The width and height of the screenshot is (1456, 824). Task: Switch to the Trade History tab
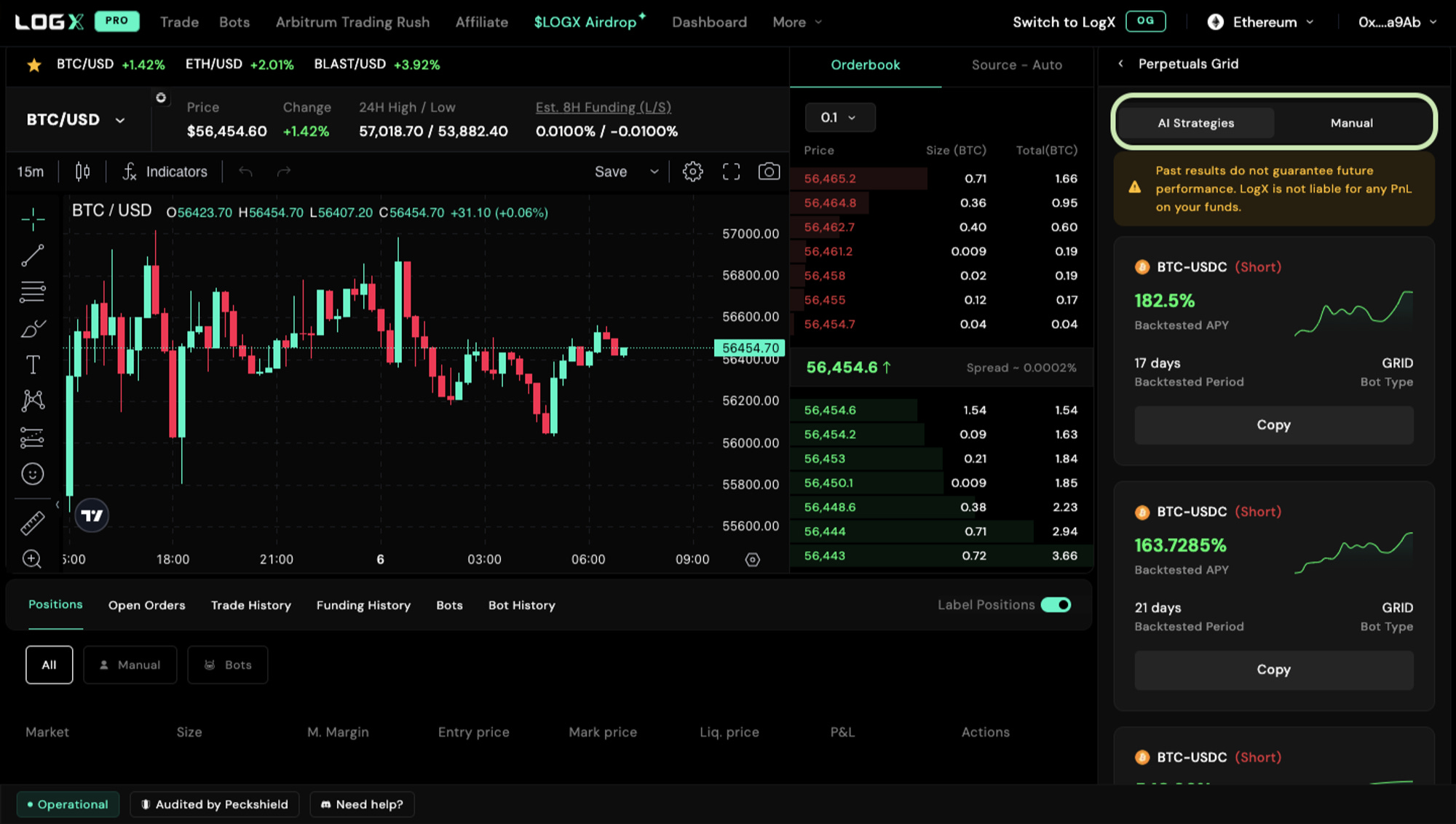coord(251,606)
